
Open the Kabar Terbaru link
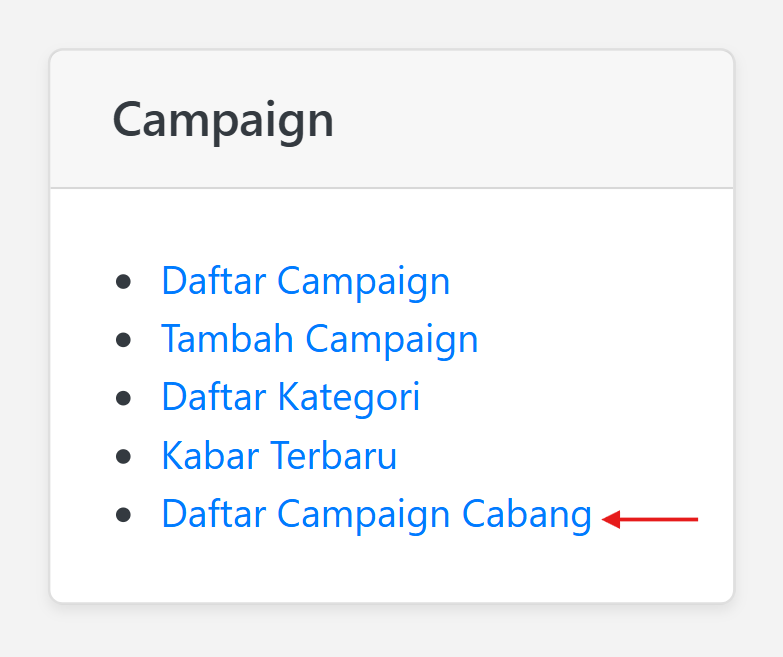pos(279,456)
